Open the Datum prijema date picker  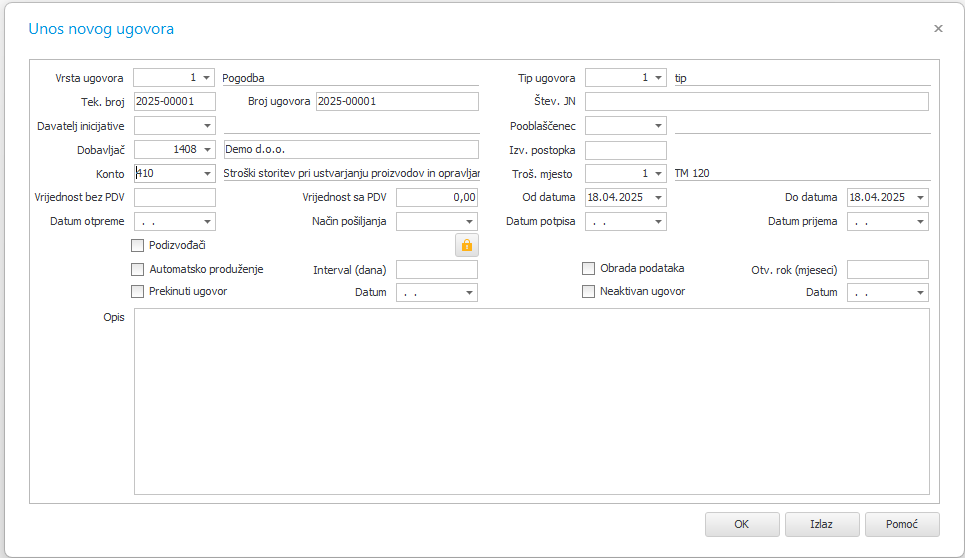[x=921, y=221]
